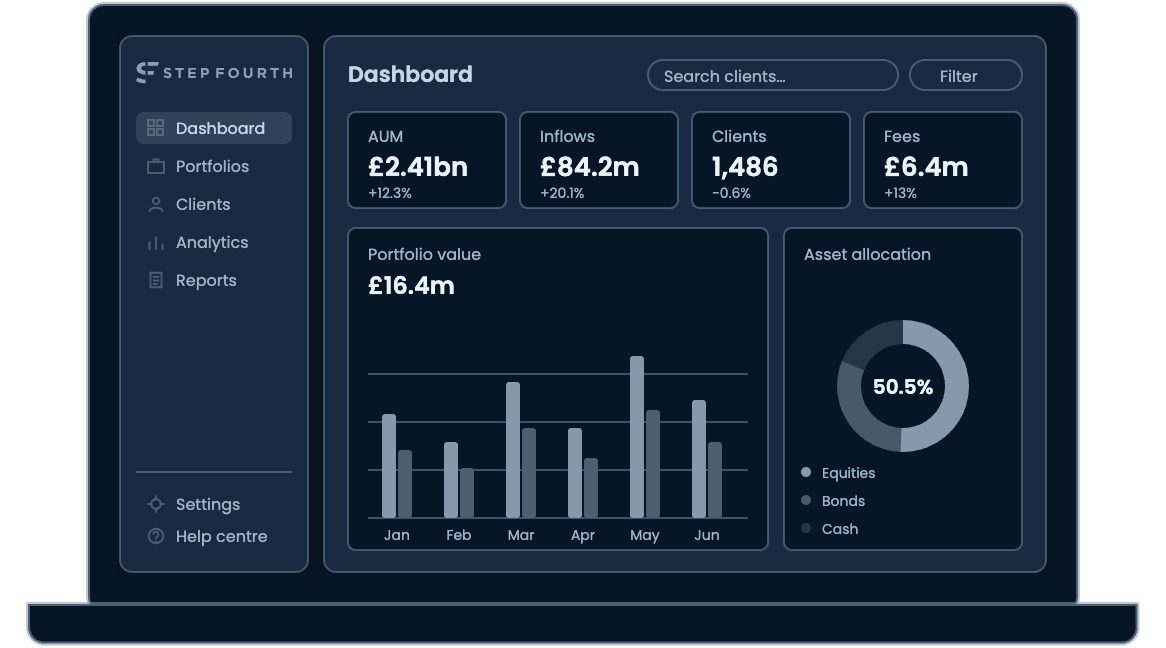Click the Dashboard grid icon in sidebar
The width and height of the screenshot is (1166, 648).
[x=155, y=128]
